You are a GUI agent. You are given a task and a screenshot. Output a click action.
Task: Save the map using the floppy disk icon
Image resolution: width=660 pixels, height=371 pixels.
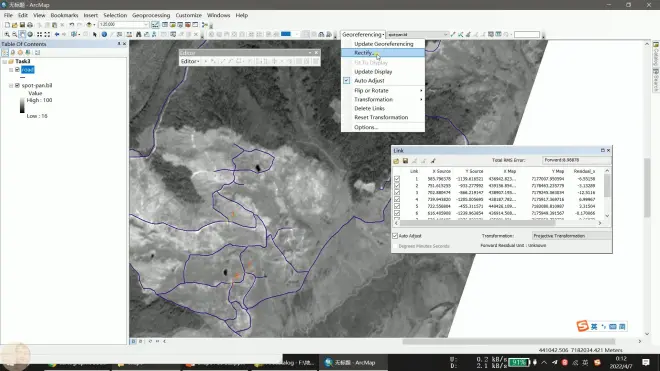pos(22,25)
